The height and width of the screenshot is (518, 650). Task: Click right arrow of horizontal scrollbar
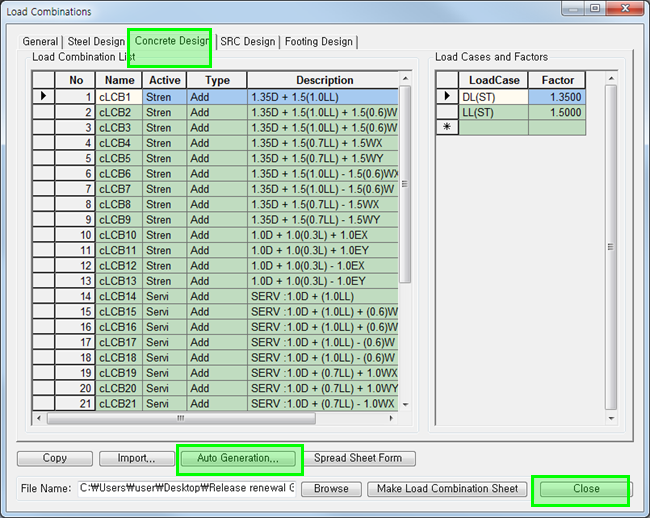point(391,418)
